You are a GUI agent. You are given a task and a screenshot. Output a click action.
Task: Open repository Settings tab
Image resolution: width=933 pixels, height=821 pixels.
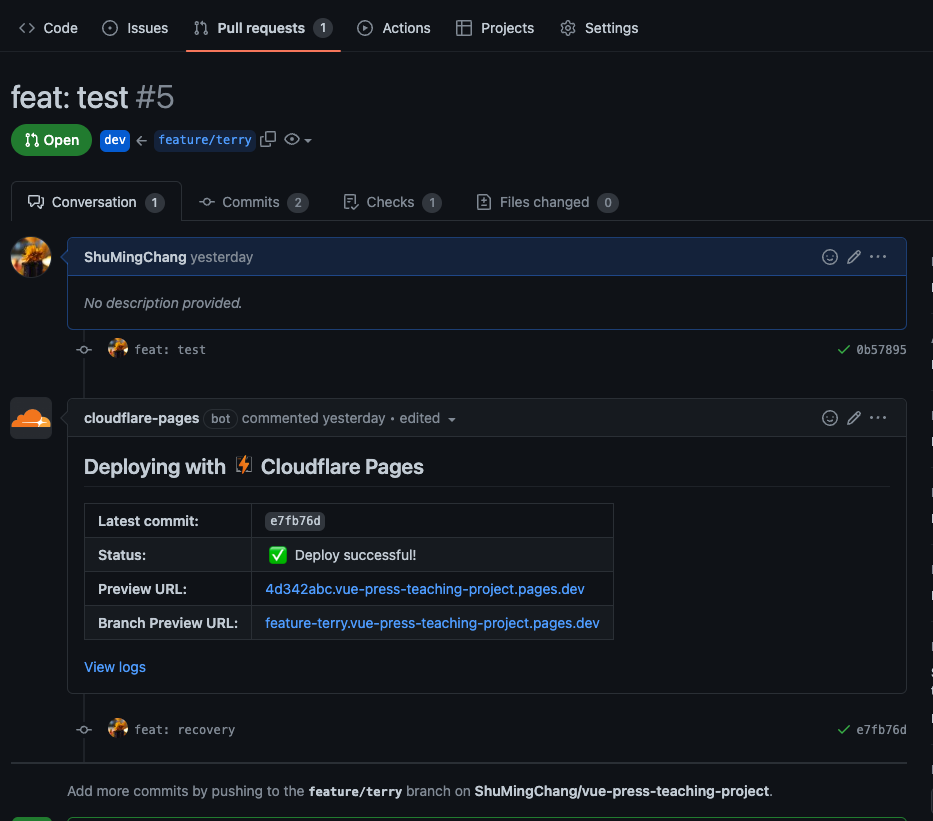coord(599,28)
